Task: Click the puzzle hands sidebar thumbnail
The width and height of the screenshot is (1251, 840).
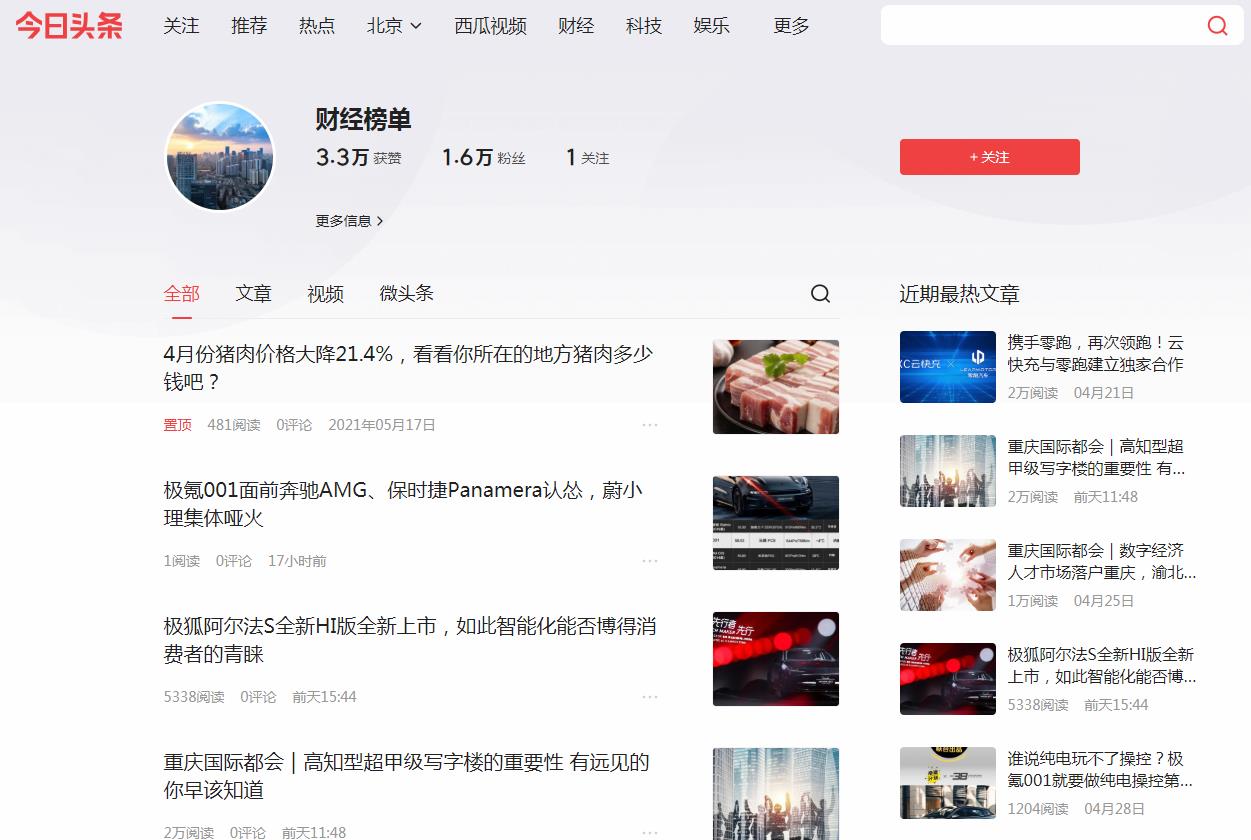Action: click(x=948, y=575)
